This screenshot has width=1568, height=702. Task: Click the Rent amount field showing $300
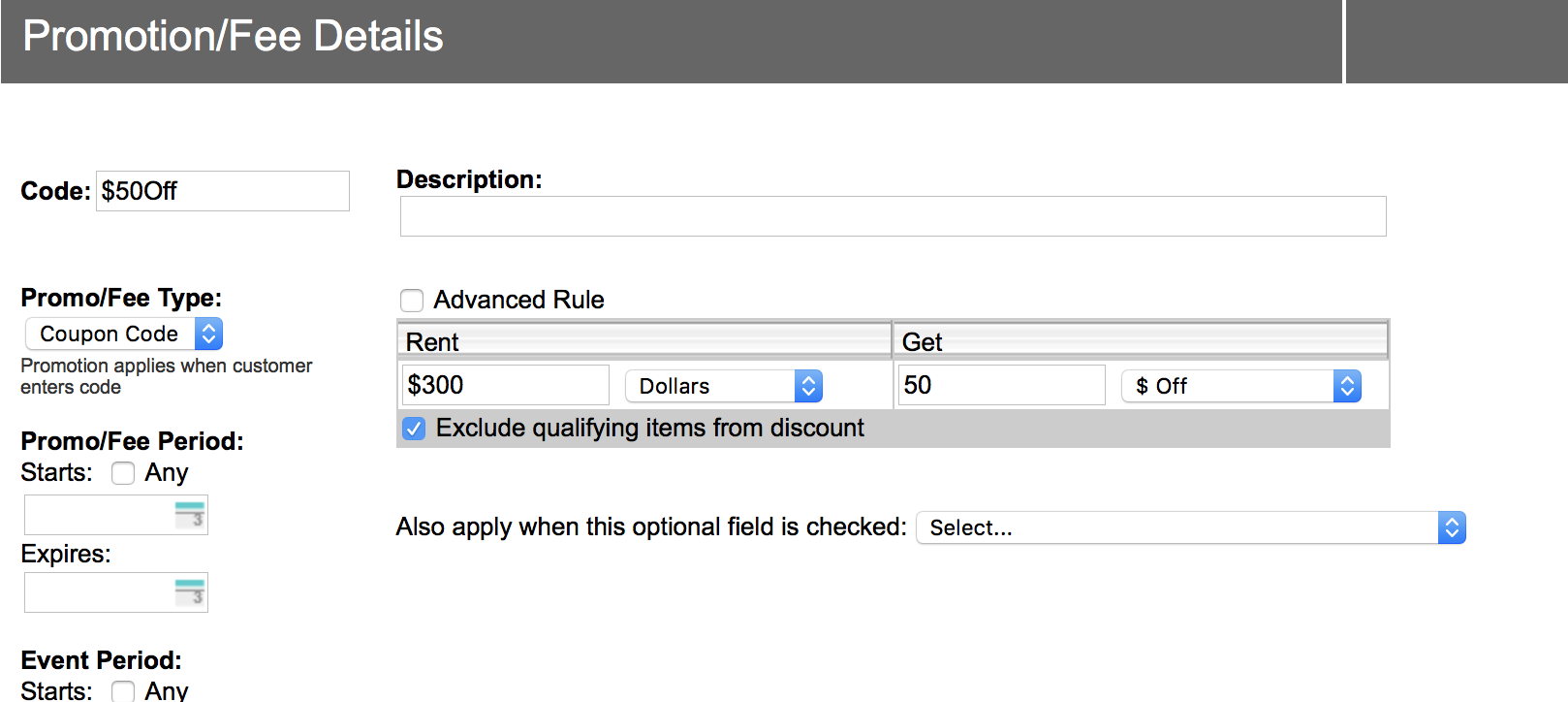tap(506, 385)
